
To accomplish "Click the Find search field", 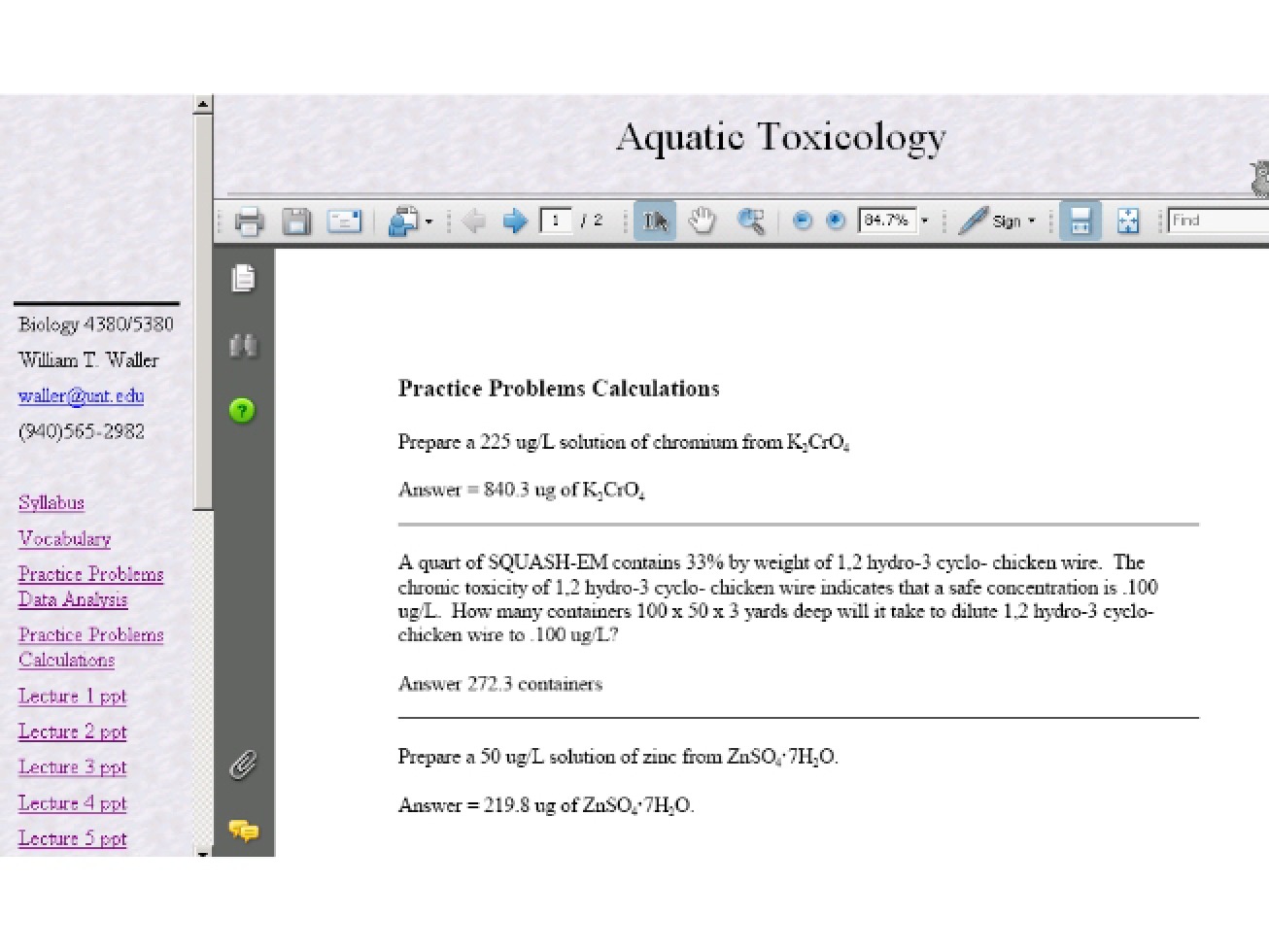I will pyautogui.click(x=1218, y=221).
